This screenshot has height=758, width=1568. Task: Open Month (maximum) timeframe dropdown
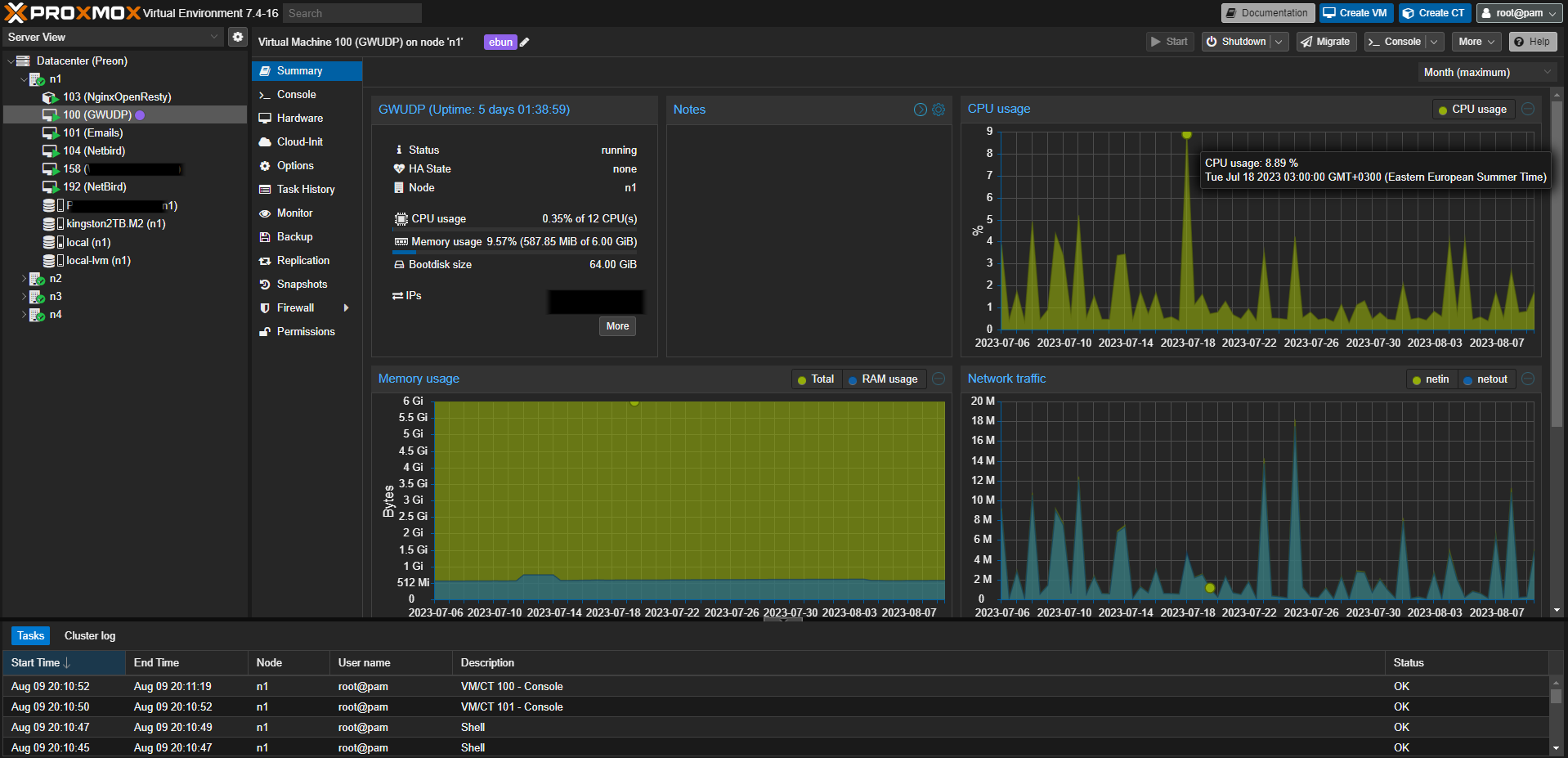pos(1486,72)
